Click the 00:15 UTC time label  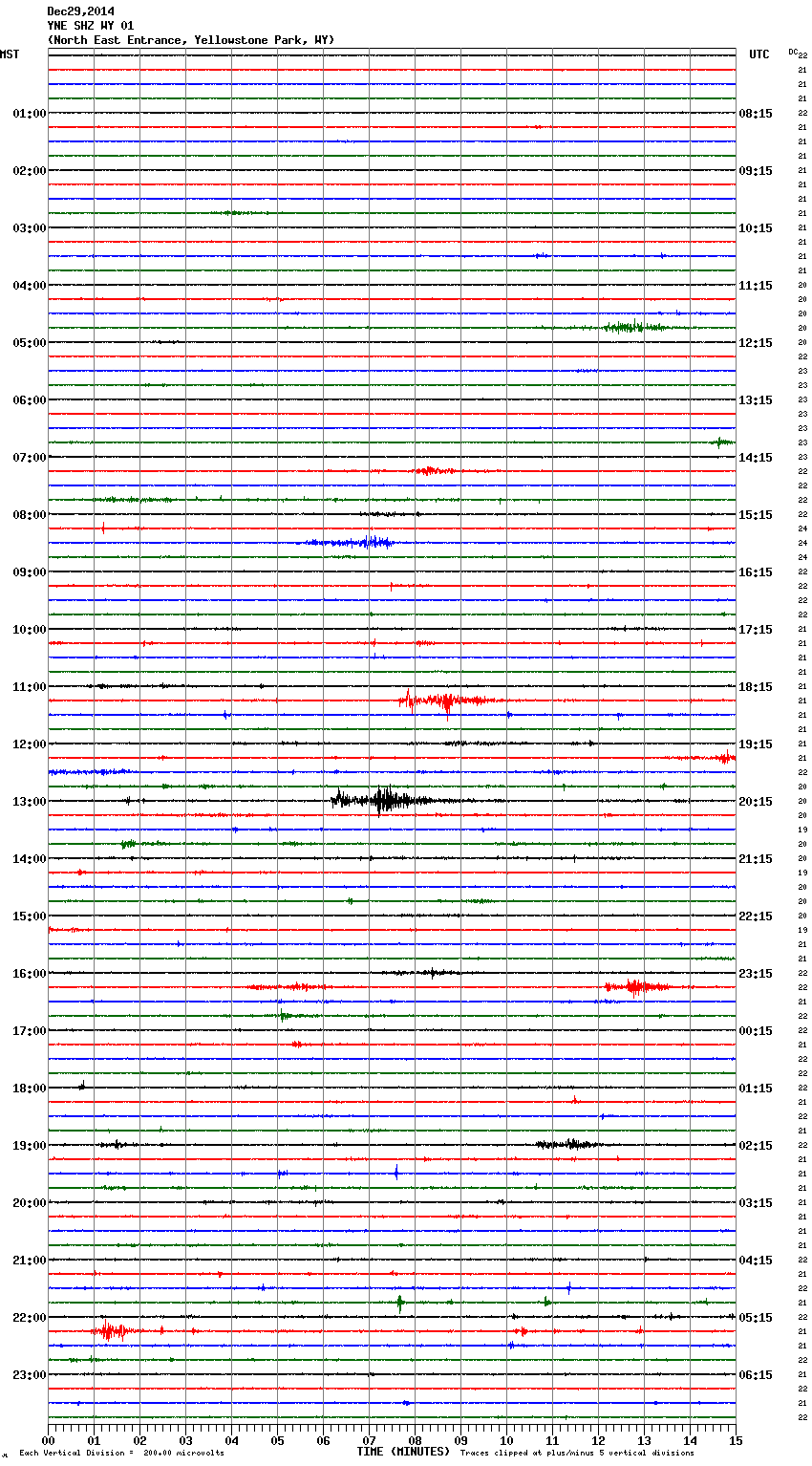point(756,1031)
